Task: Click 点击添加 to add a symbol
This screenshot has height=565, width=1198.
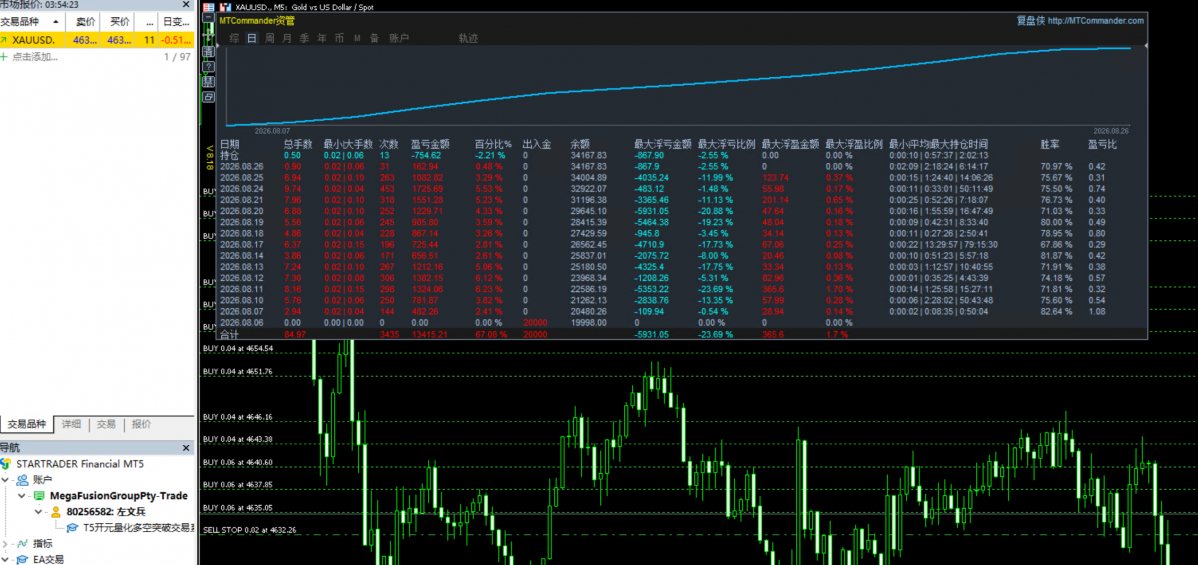Action: (35, 57)
